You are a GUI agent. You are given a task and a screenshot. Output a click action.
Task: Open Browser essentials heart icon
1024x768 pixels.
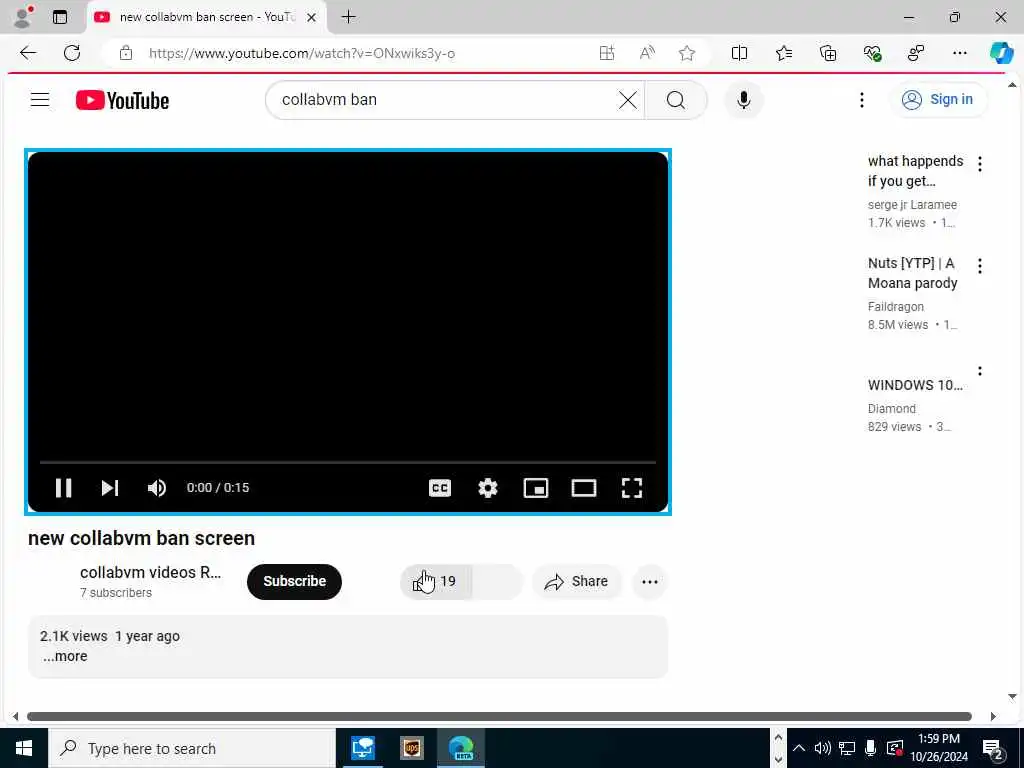(x=872, y=54)
